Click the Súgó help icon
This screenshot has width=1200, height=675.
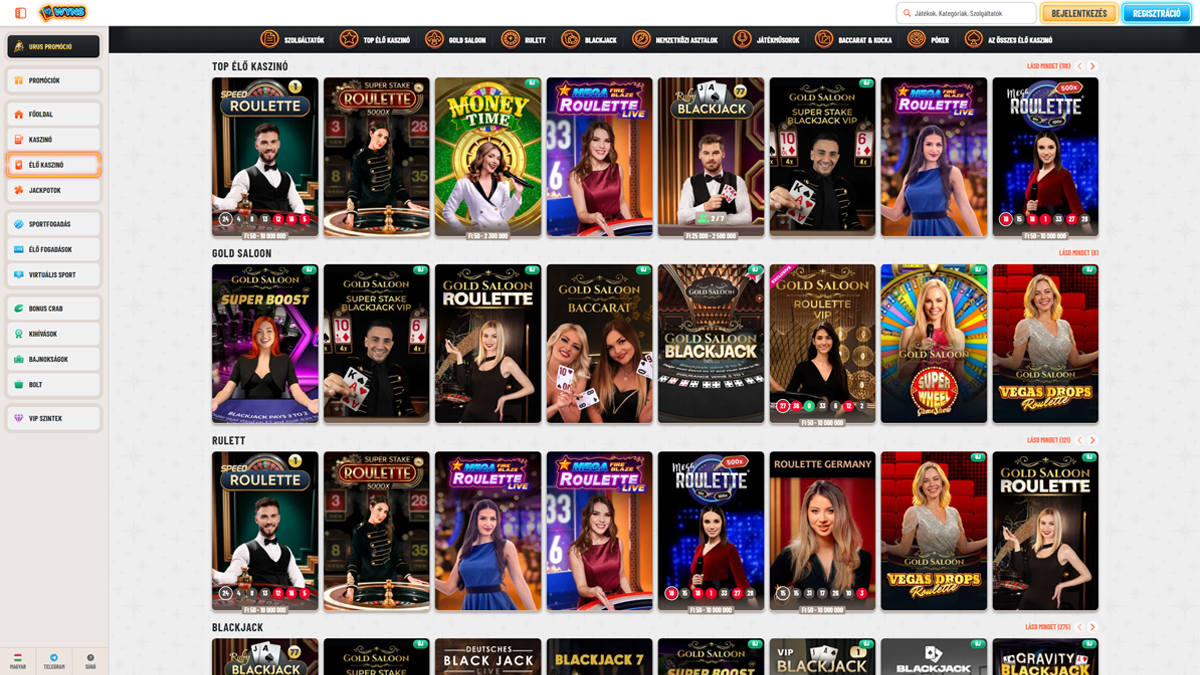(90, 659)
